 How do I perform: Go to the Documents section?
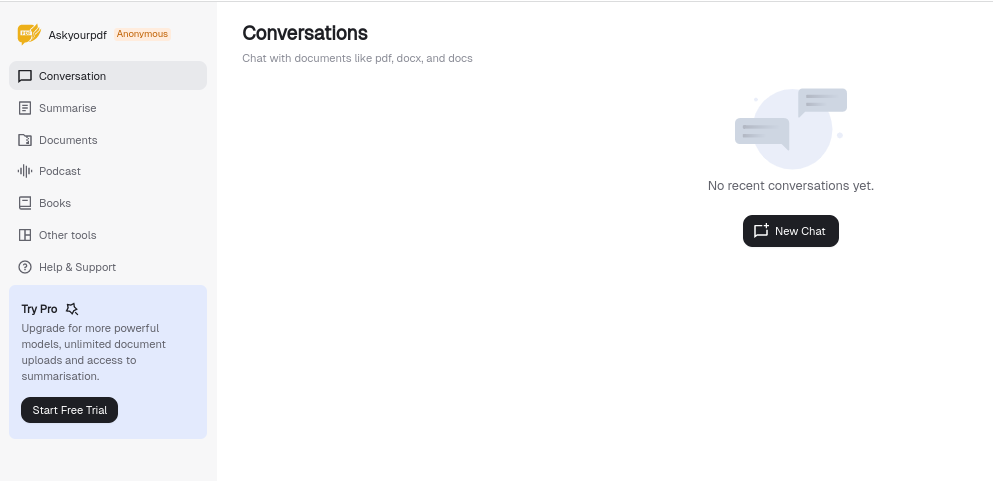(x=108, y=140)
